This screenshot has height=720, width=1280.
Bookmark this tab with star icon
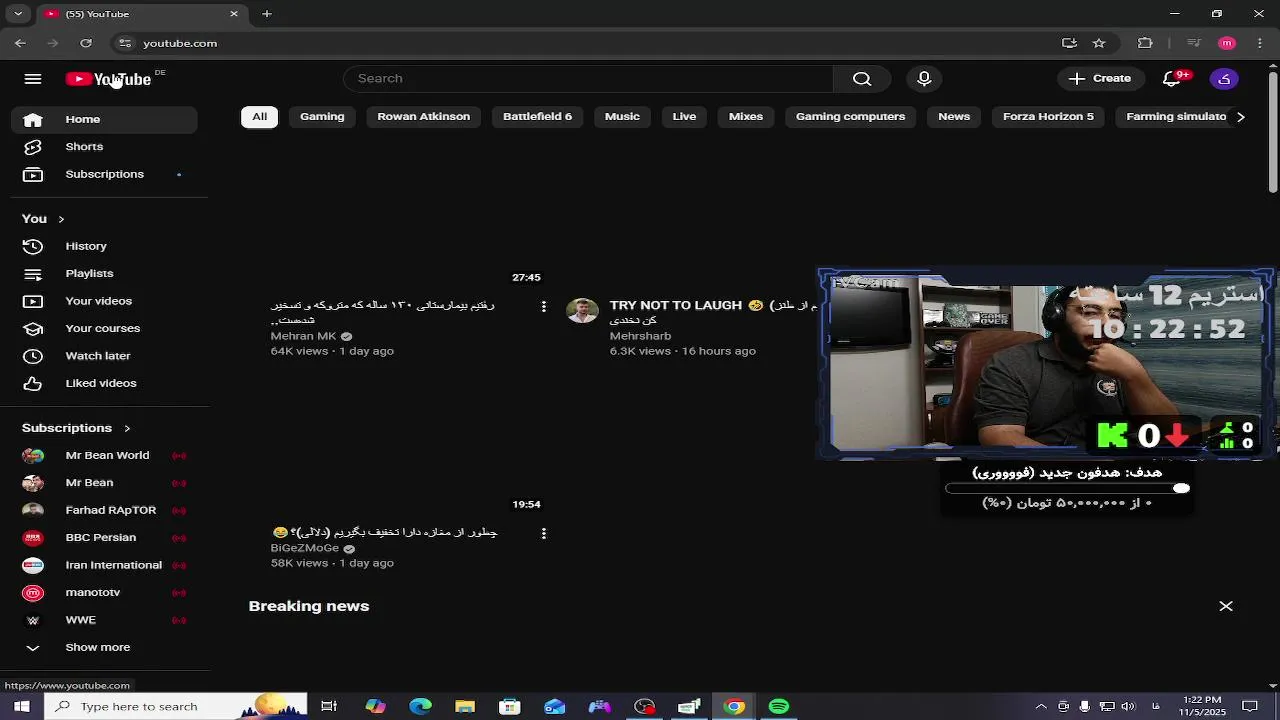tap(1099, 43)
